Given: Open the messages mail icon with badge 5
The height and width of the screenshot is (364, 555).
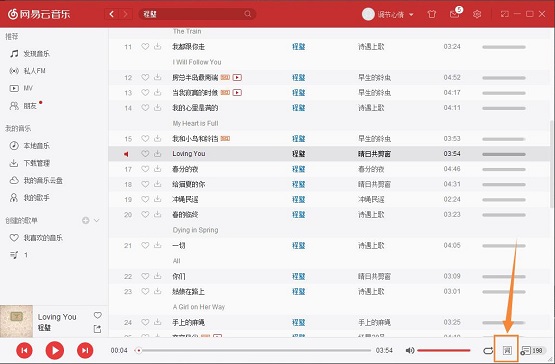Looking at the screenshot, I should tap(454, 14).
